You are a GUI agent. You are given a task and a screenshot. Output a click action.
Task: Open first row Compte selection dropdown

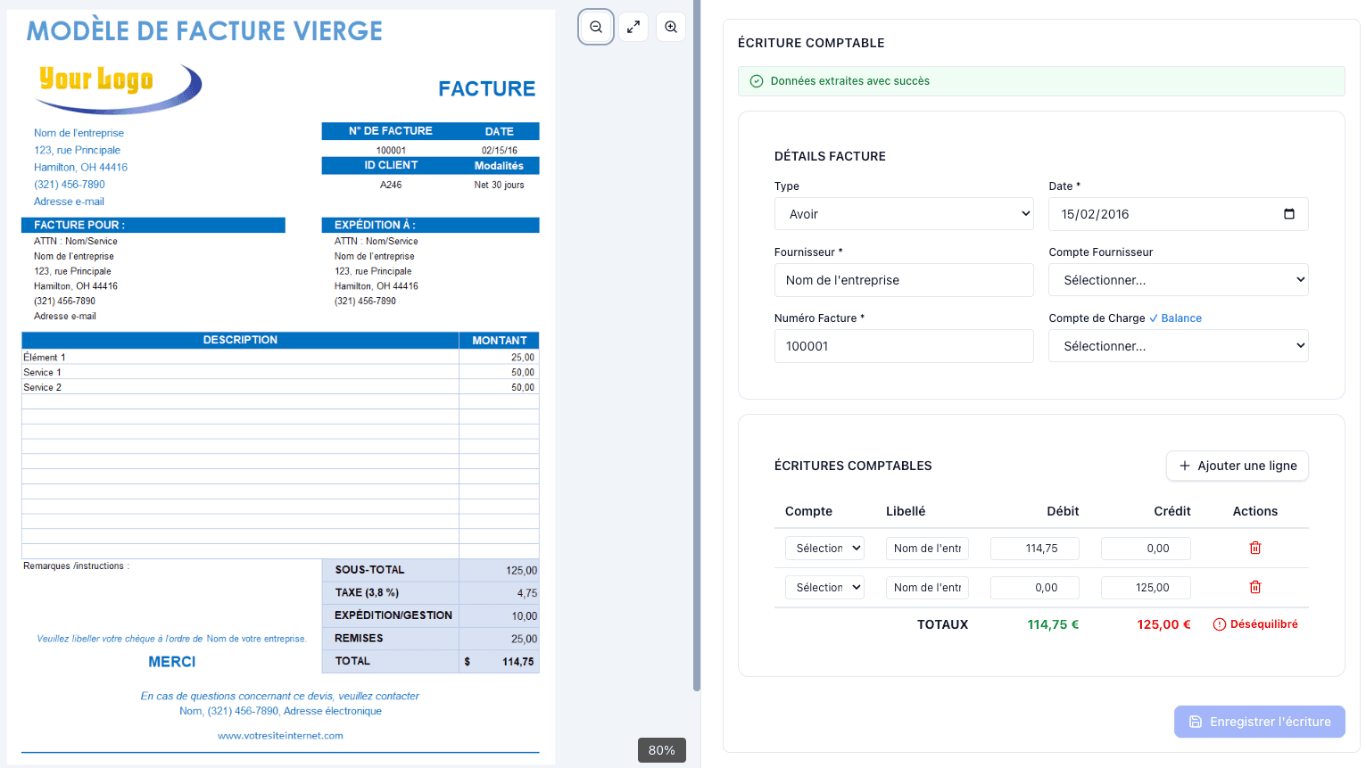[x=824, y=548]
